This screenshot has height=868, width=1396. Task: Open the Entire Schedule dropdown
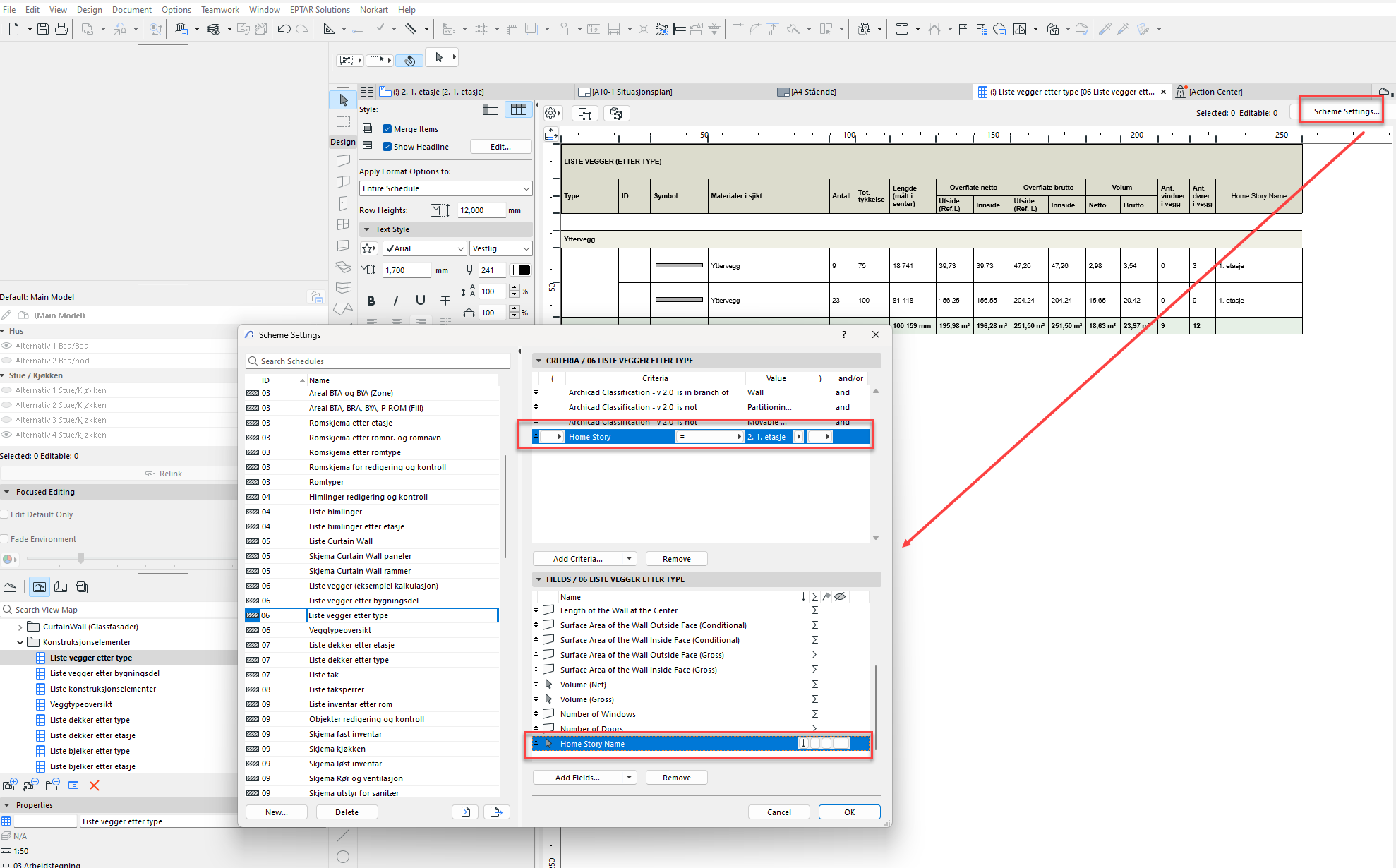[x=445, y=188]
